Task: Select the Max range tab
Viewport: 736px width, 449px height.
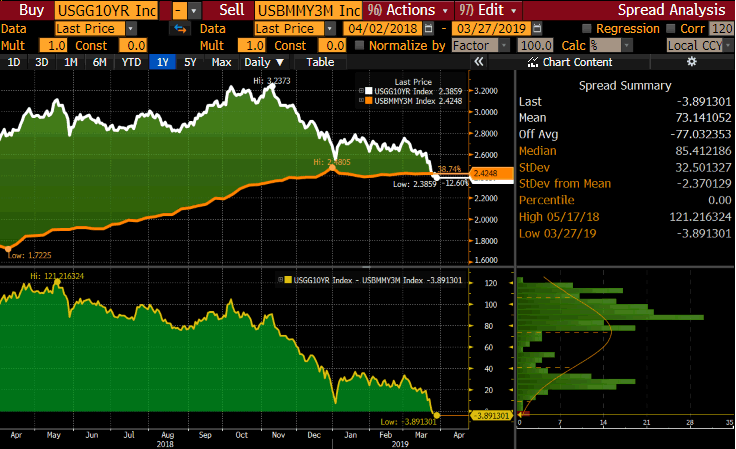Action: tap(221, 62)
